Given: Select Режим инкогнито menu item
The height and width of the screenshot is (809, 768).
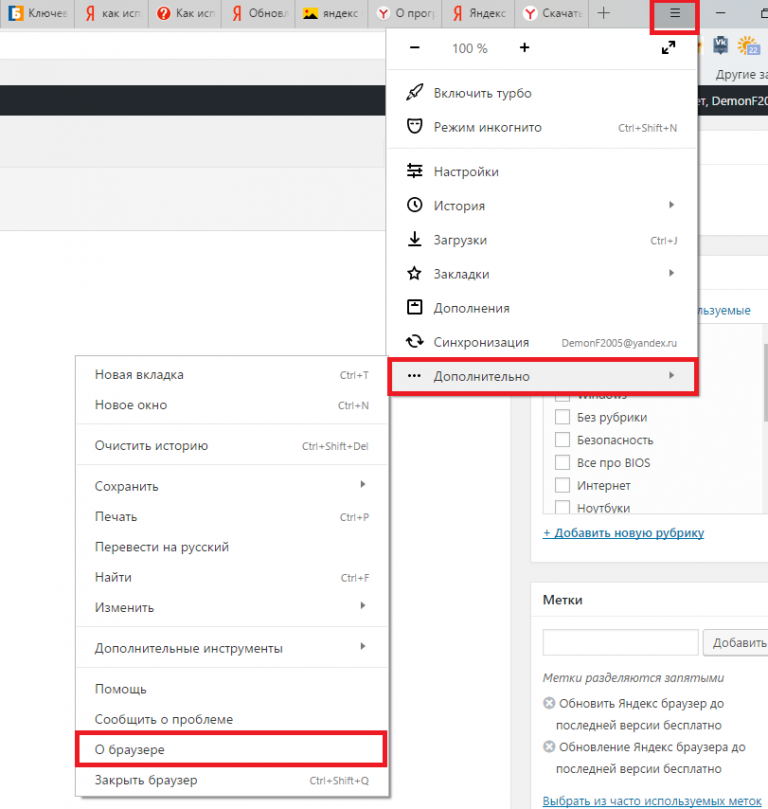Looking at the screenshot, I should [x=542, y=127].
